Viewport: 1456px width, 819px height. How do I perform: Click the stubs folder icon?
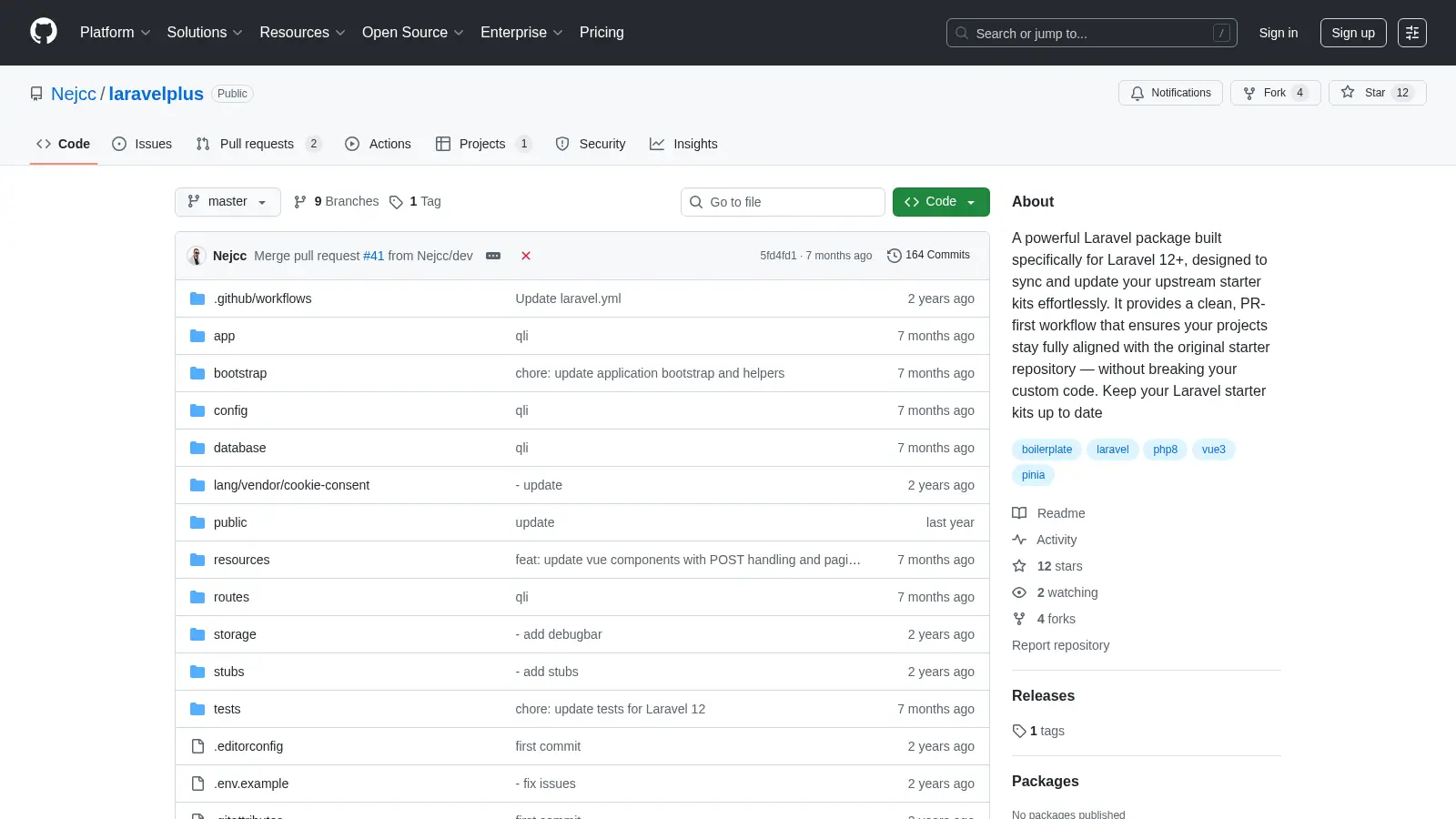coord(197,672)
